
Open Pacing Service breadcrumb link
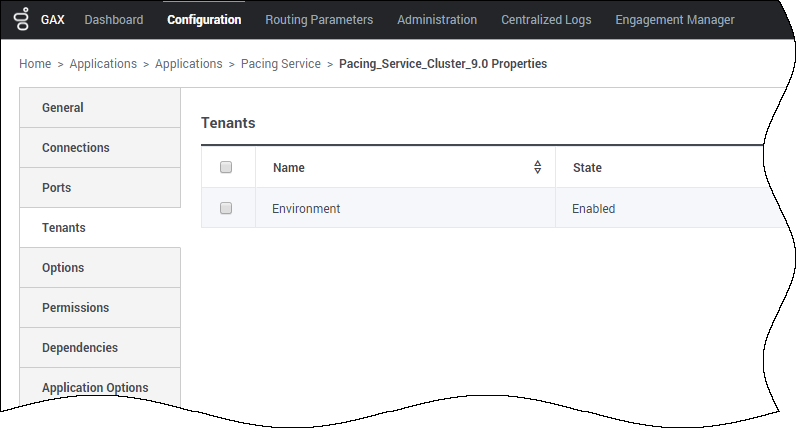(x=281, y=64)
